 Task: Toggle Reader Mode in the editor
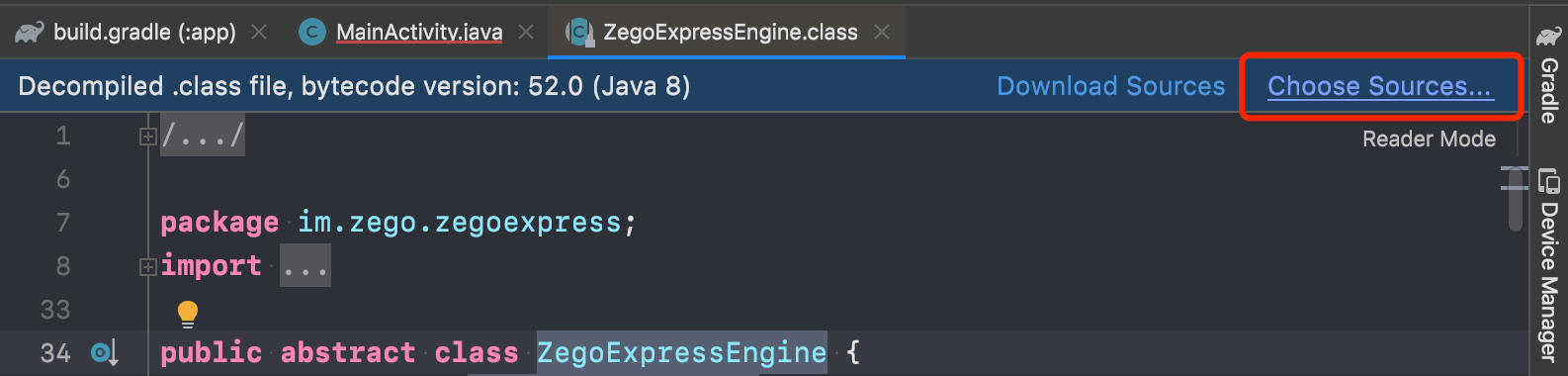[1429, 139]
